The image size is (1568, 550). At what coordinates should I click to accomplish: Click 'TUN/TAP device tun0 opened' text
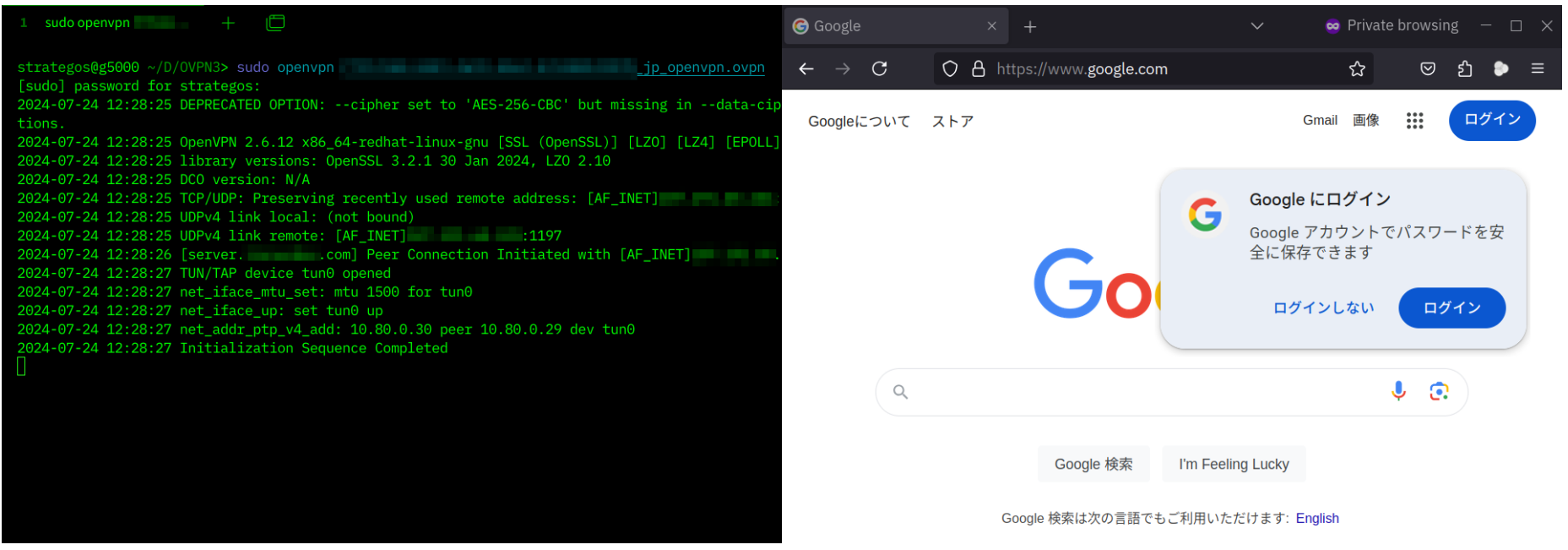285,274
